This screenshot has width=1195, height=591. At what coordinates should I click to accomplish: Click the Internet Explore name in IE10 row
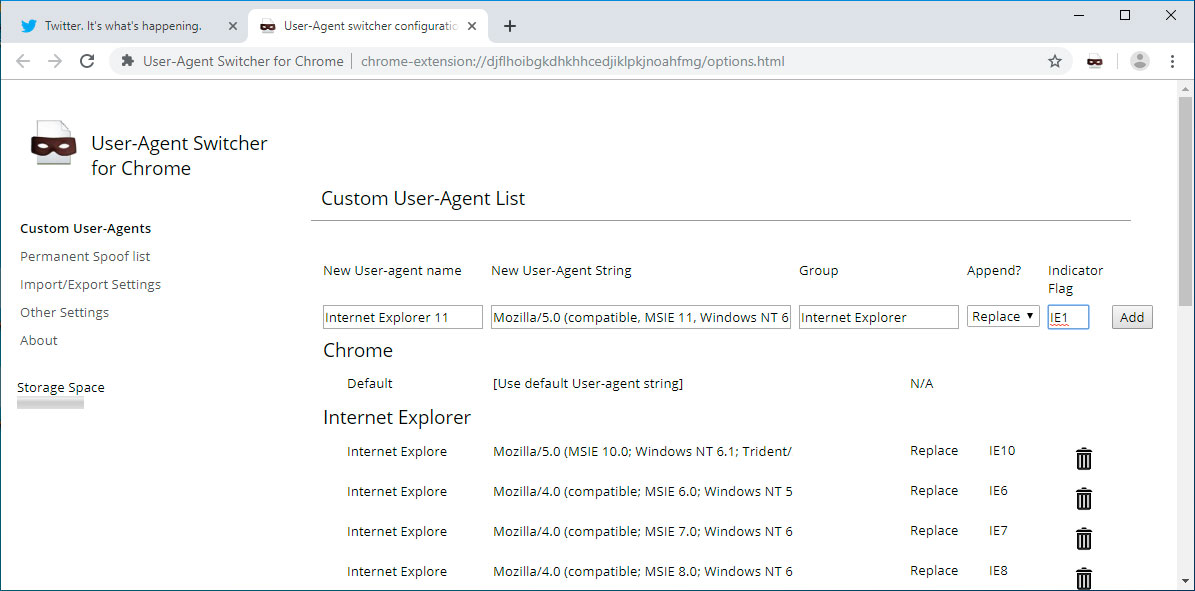click(397, 451)
